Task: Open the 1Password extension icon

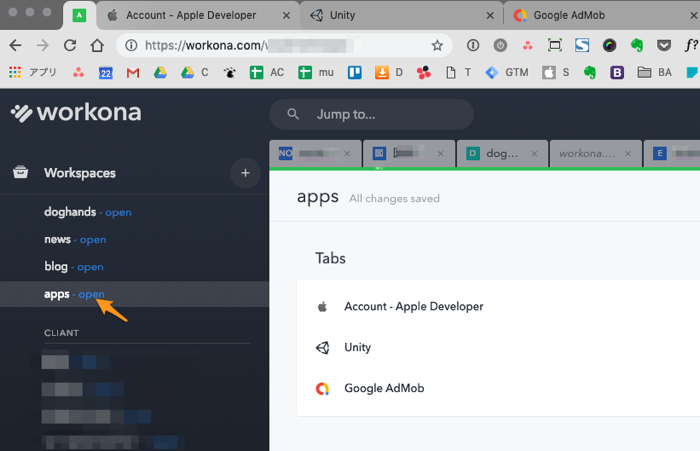Action: [x=473, y=45]
